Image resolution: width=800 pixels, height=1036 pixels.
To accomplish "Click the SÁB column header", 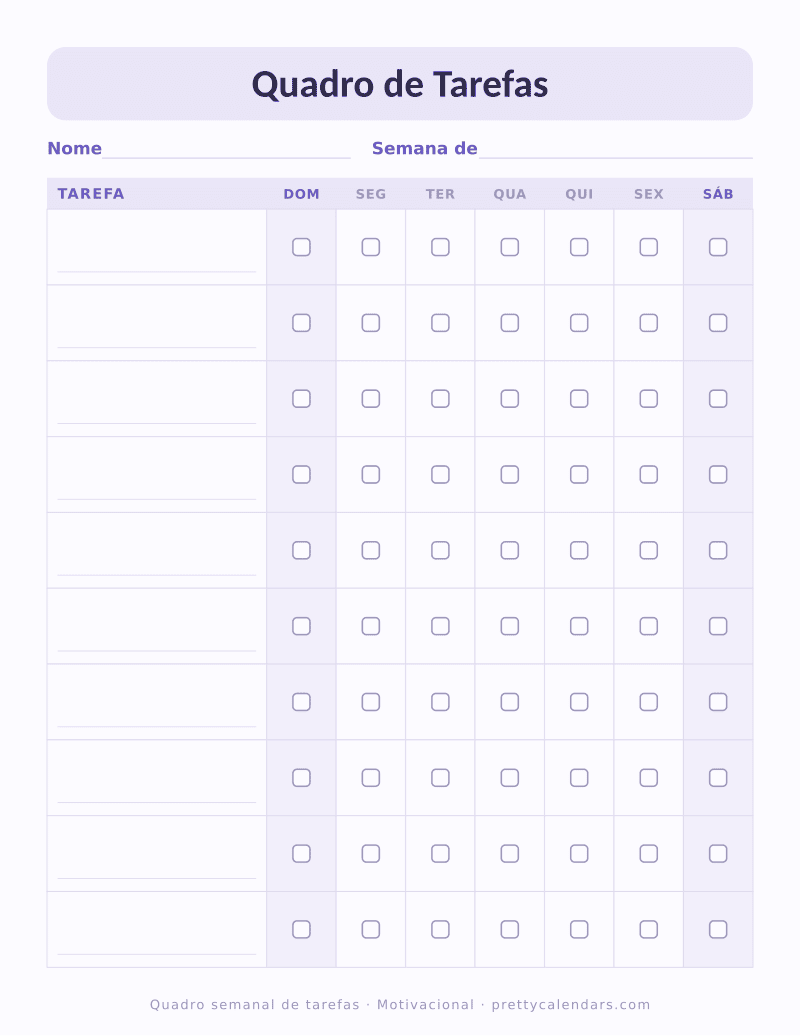I will 718,194.
